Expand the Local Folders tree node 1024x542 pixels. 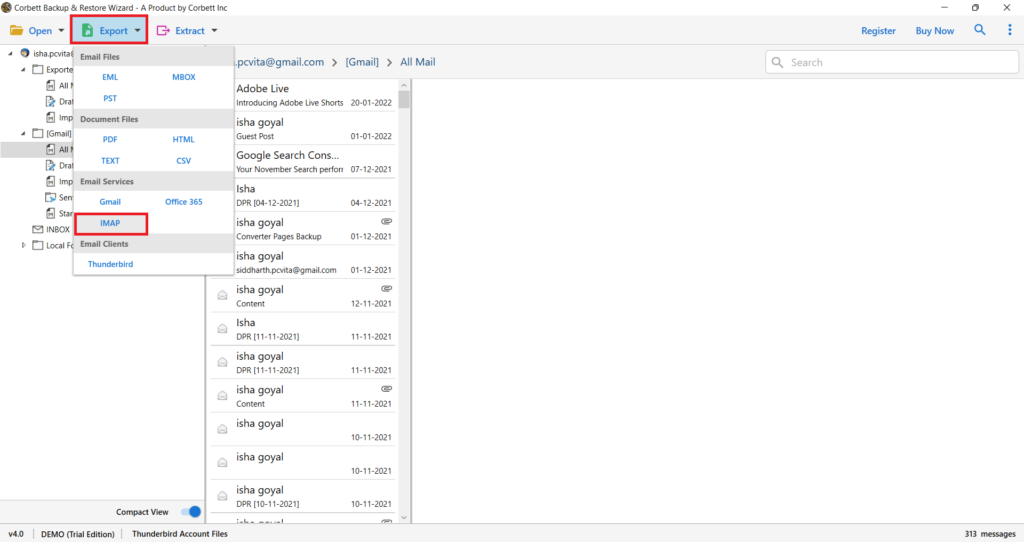point(24,245)
